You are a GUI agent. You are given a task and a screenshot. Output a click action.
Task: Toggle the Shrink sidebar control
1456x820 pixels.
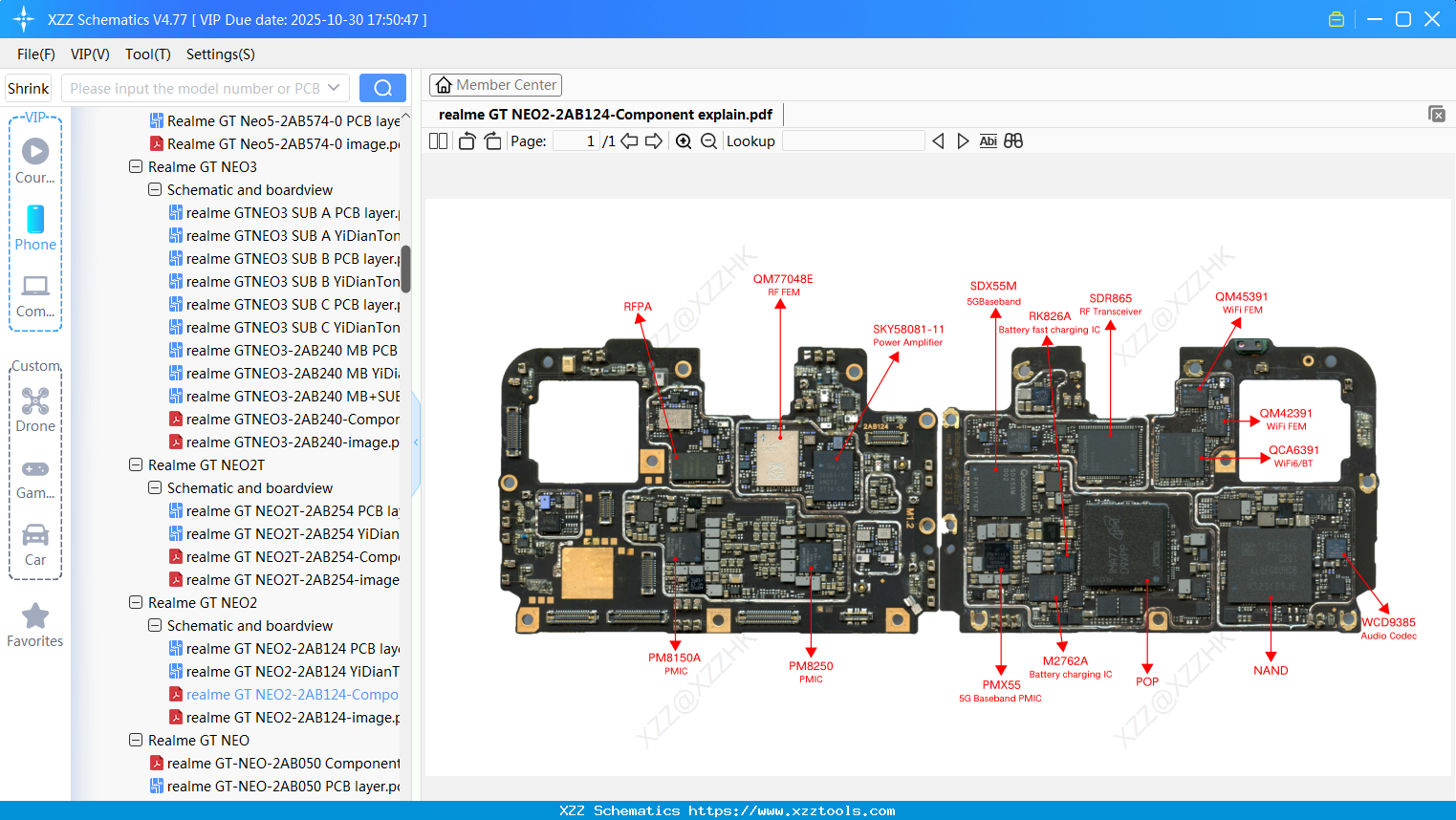[28, 87]
